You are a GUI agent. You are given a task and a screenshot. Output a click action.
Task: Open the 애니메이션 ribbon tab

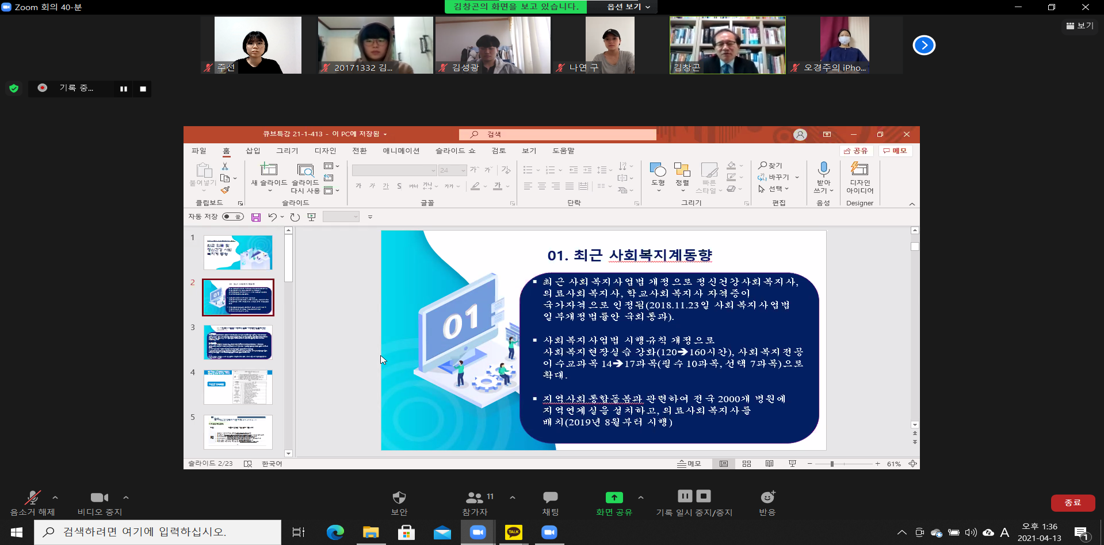point(401,151)
